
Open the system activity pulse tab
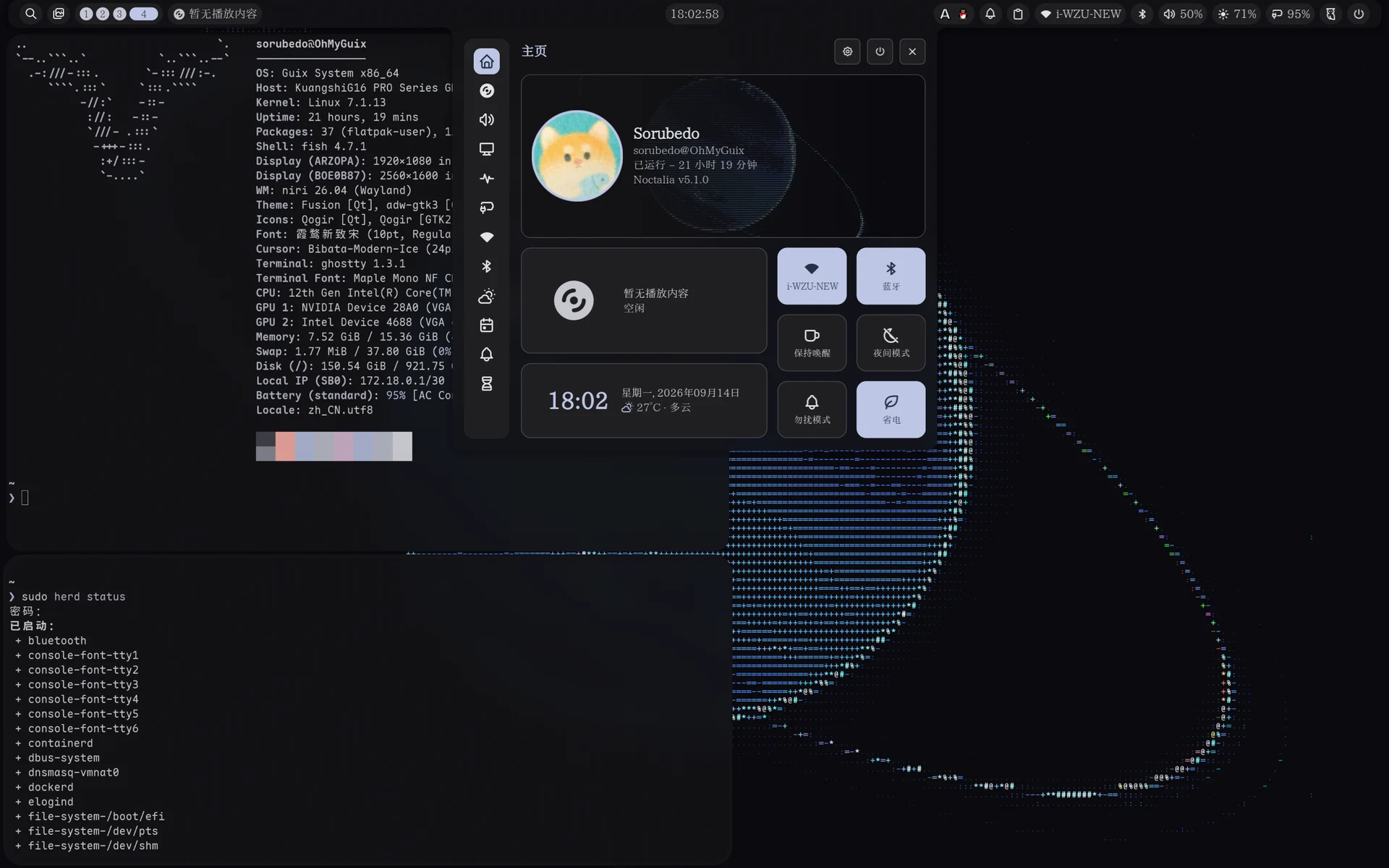click(486, 178)
